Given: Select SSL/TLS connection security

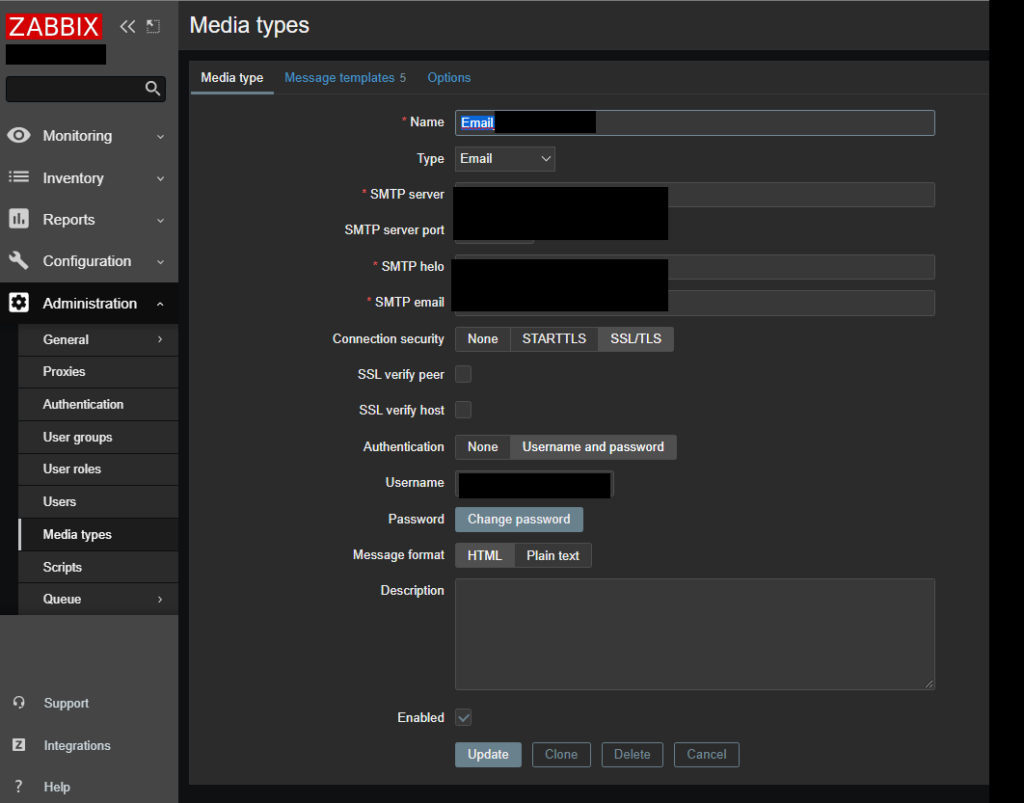Looking at the screenshot, I should point(635,339).
